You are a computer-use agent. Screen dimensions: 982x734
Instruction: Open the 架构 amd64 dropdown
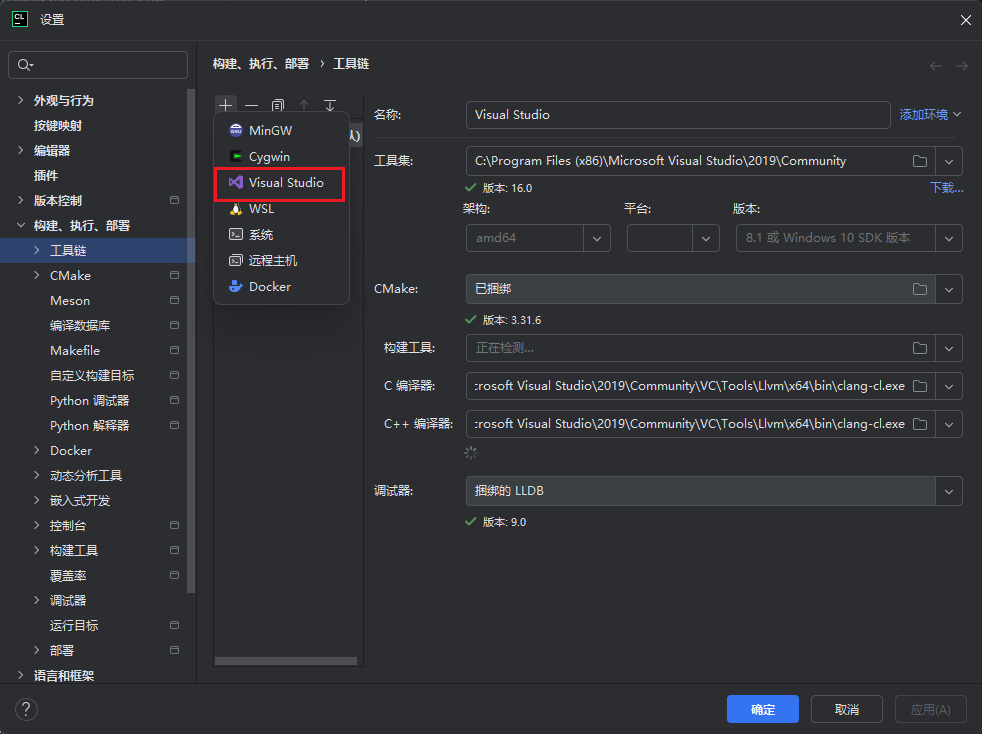click(x=597, y=238)
